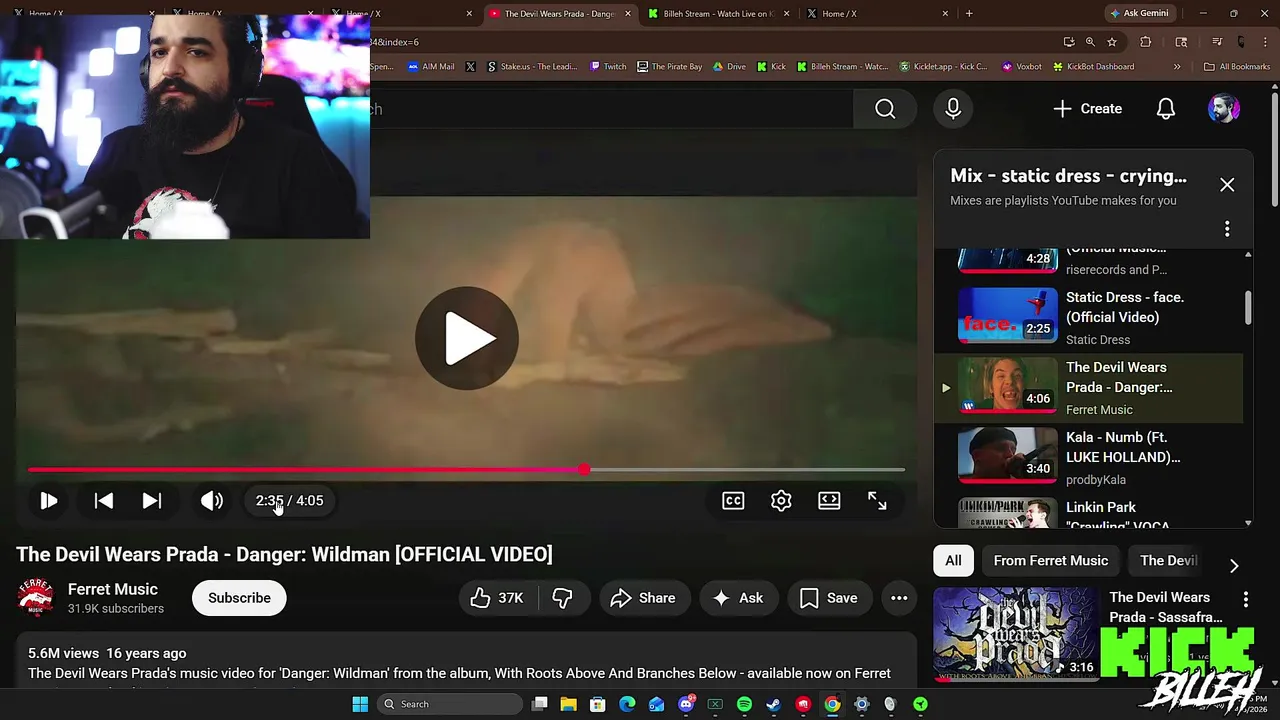1280x720 pixels.
Task: Bookmark this page with star icon
Action: click(1111, 42)
